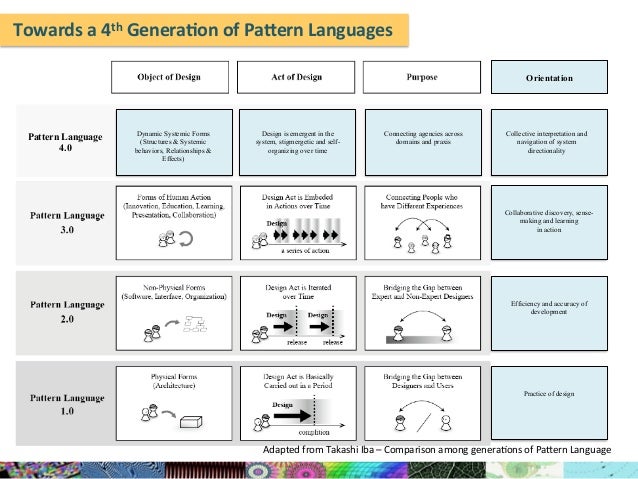Select the Act of Design column header
Screen dimensions: 638x479
pyautogui.click(x=296, y=77)
